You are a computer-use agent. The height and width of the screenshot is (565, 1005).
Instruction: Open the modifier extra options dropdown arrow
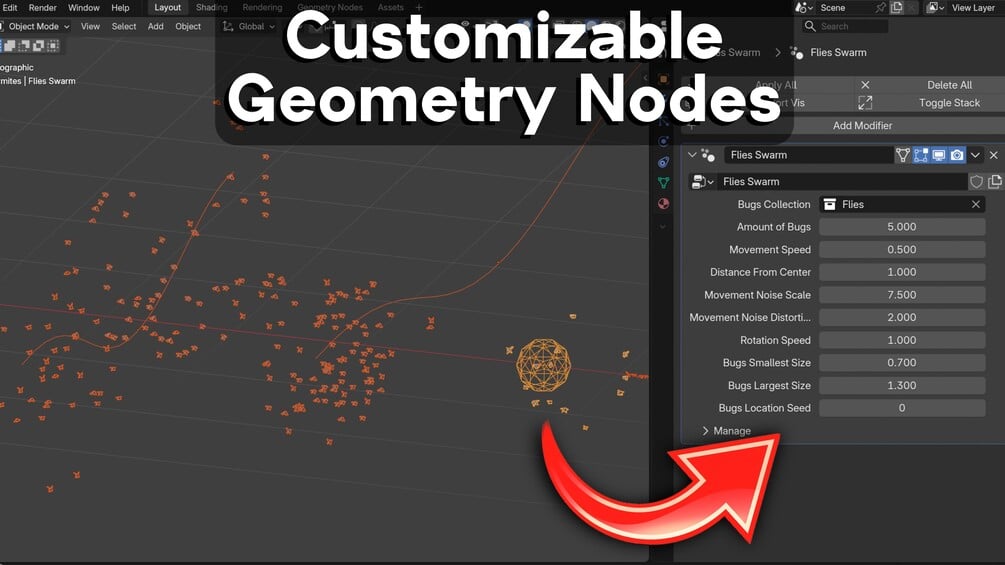tap(975, 155)
